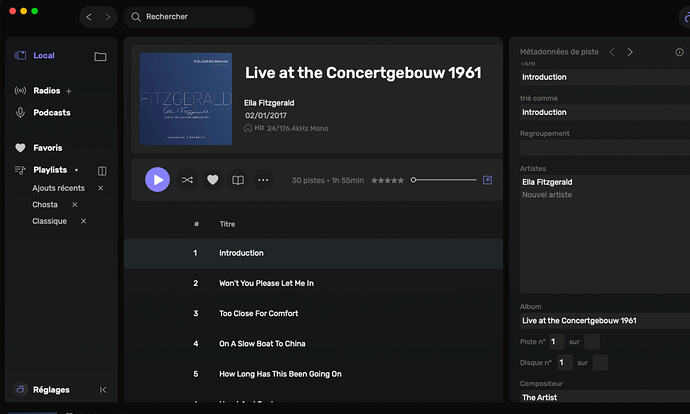The height and width of the screenshot is (414, 690).
Task: Go back with the left arrow button
Action: point(89,17)
